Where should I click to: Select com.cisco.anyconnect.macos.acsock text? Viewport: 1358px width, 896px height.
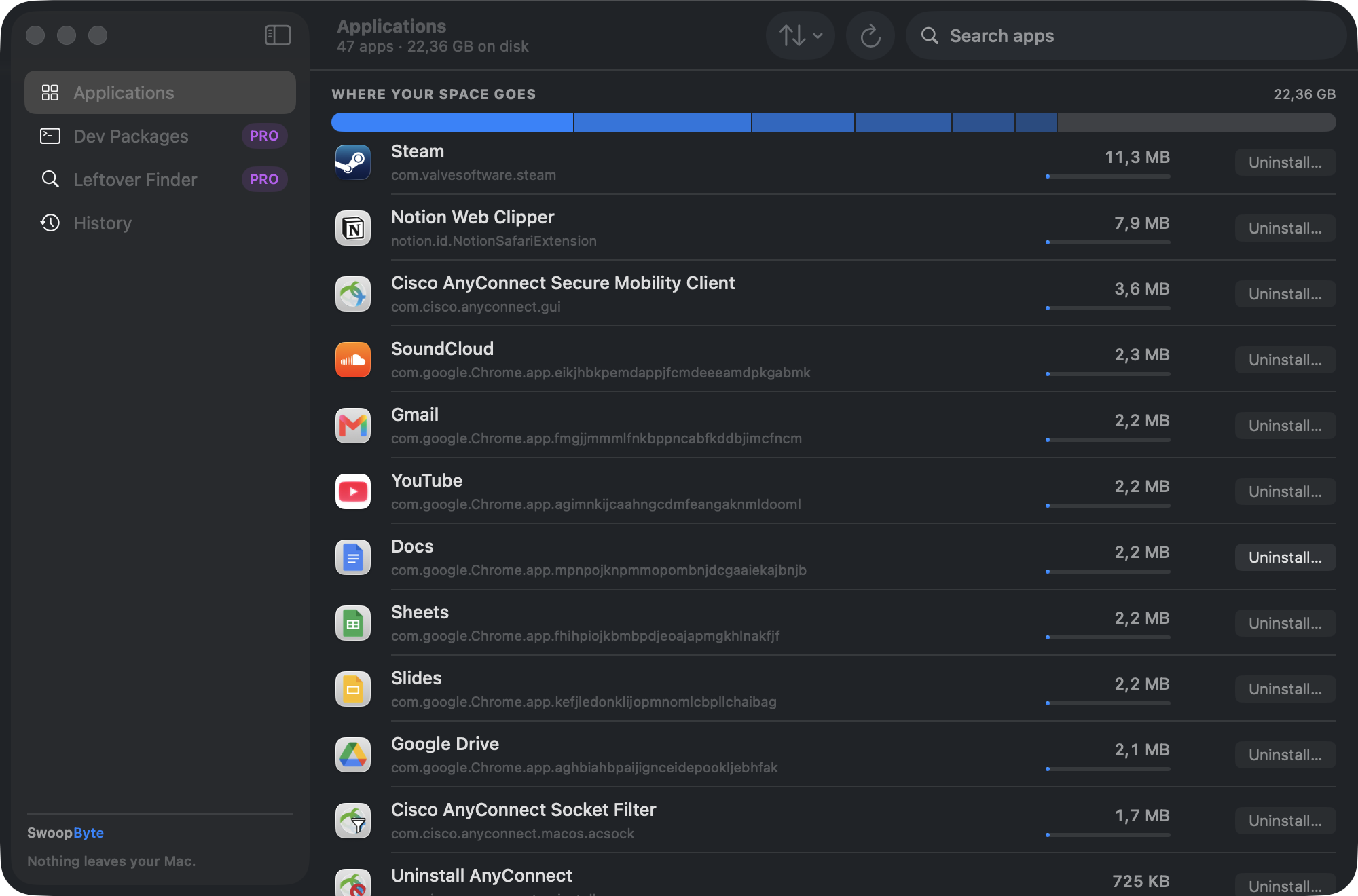(x=513, y=834)
